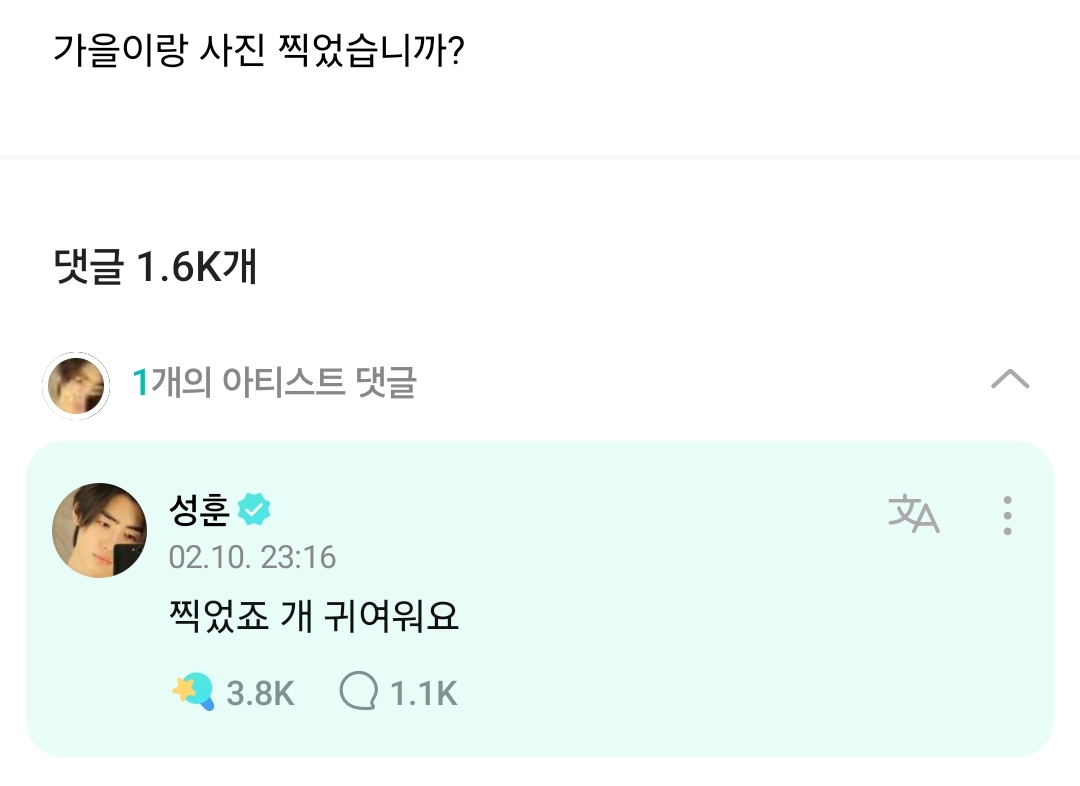This screenshot has width=1080, height=786.
Task: Click the timestamp 02.10. 23:16
Action: click(252, 557)
